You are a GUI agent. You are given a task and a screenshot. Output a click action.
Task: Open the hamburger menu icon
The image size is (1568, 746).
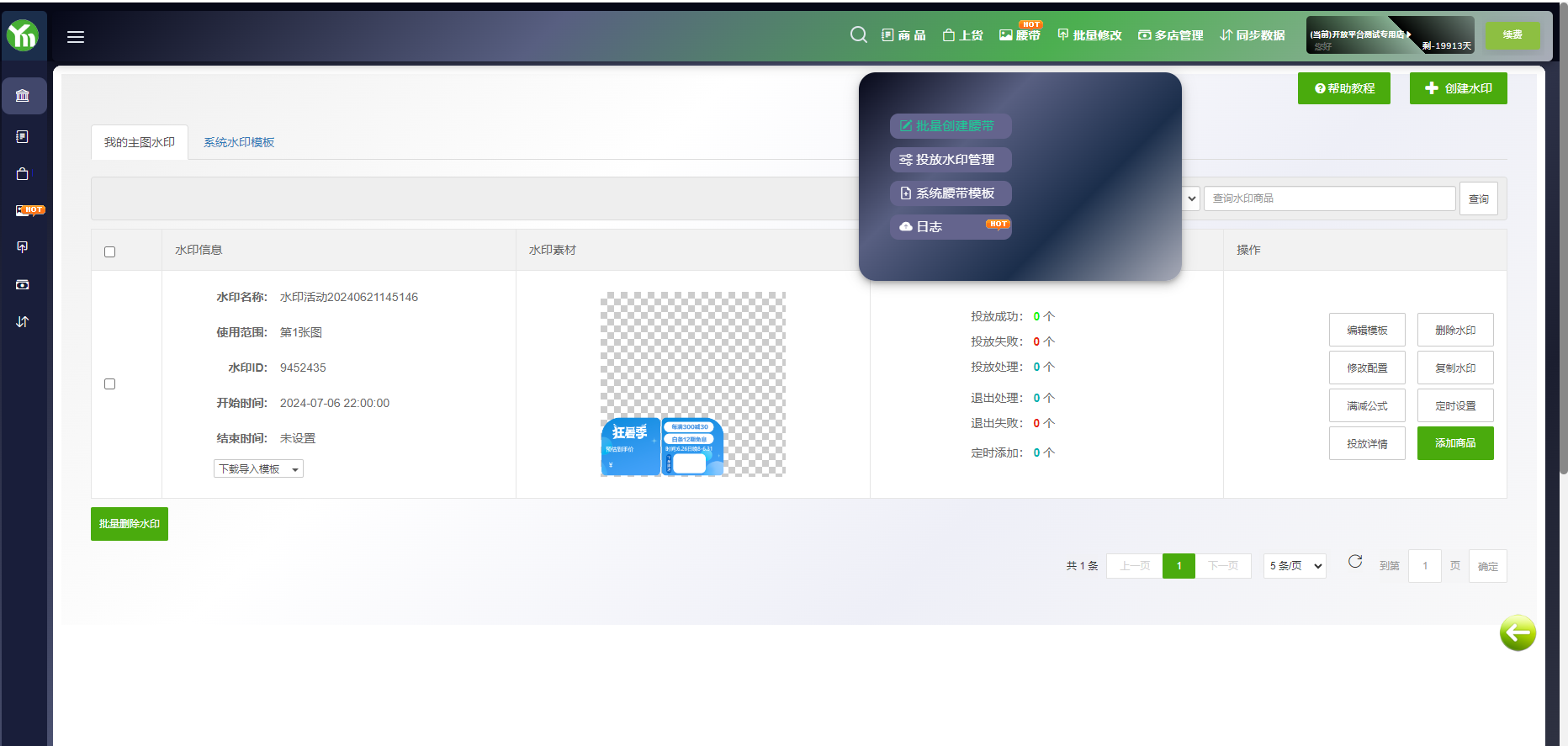[76, 37]
